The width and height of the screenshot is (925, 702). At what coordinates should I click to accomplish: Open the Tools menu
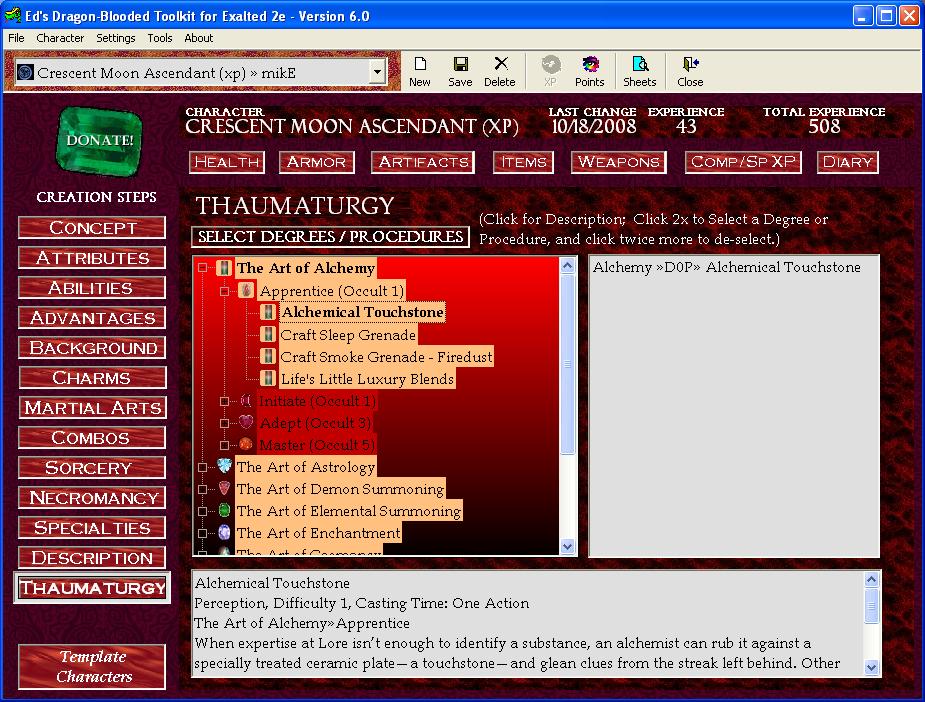click(x=160, y=38)
